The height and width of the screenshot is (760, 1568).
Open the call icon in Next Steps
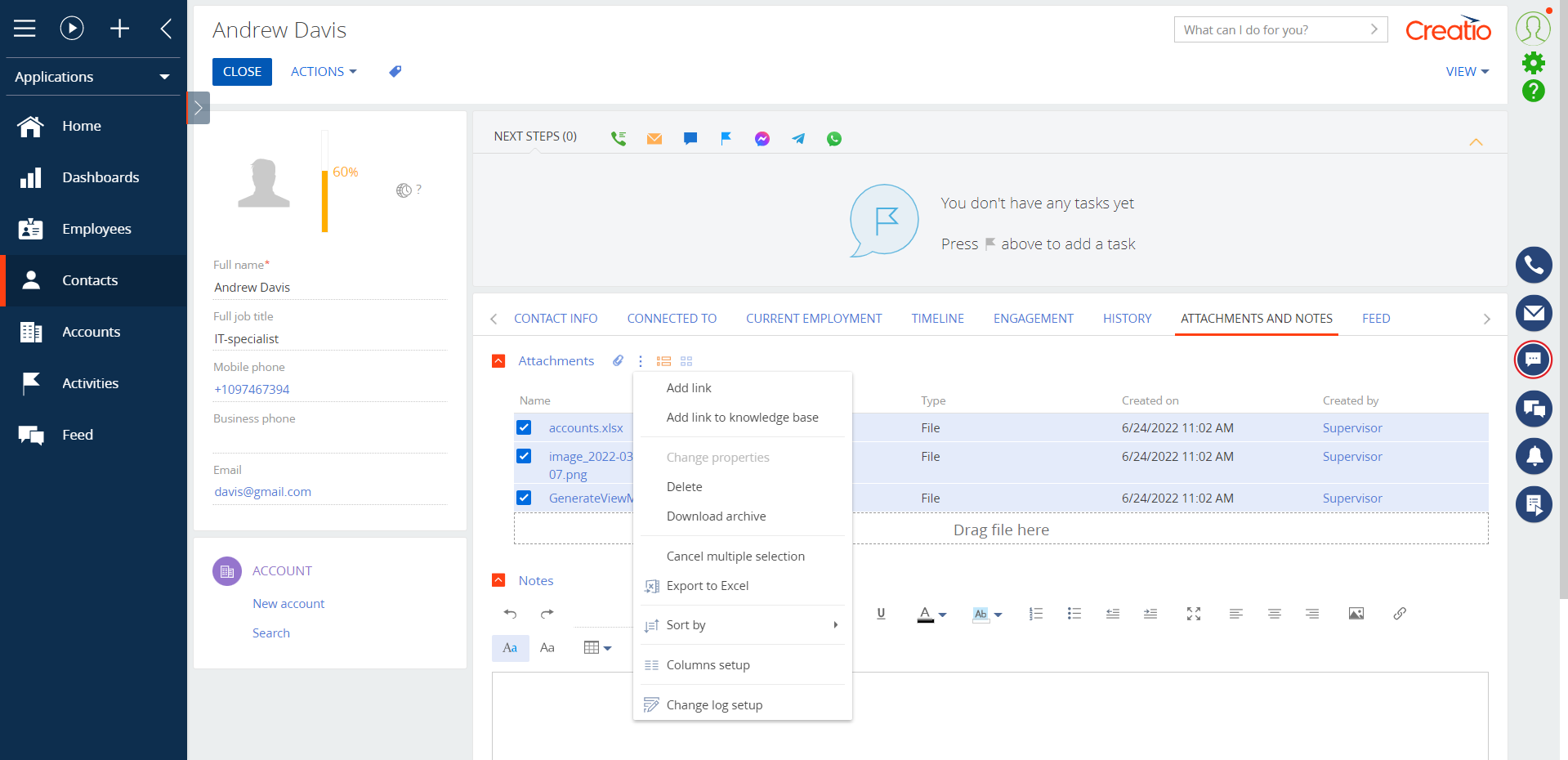pos(619,138)
